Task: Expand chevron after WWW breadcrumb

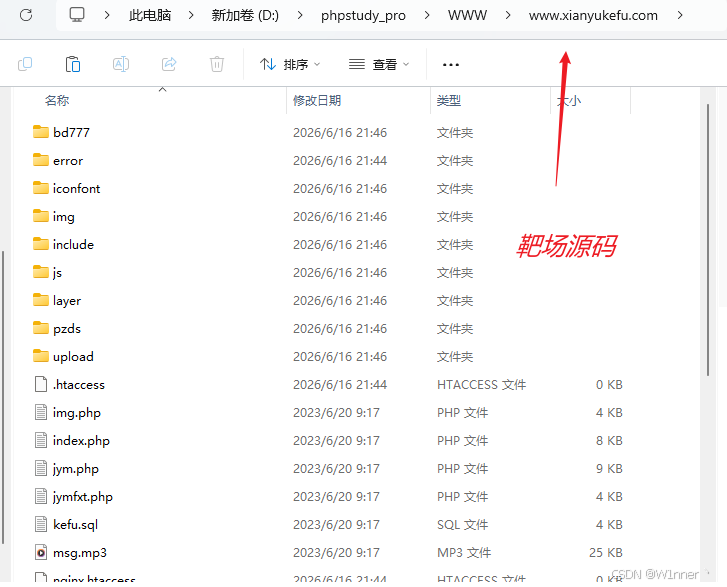Action: pyautogui.click(x=508, y=15)
